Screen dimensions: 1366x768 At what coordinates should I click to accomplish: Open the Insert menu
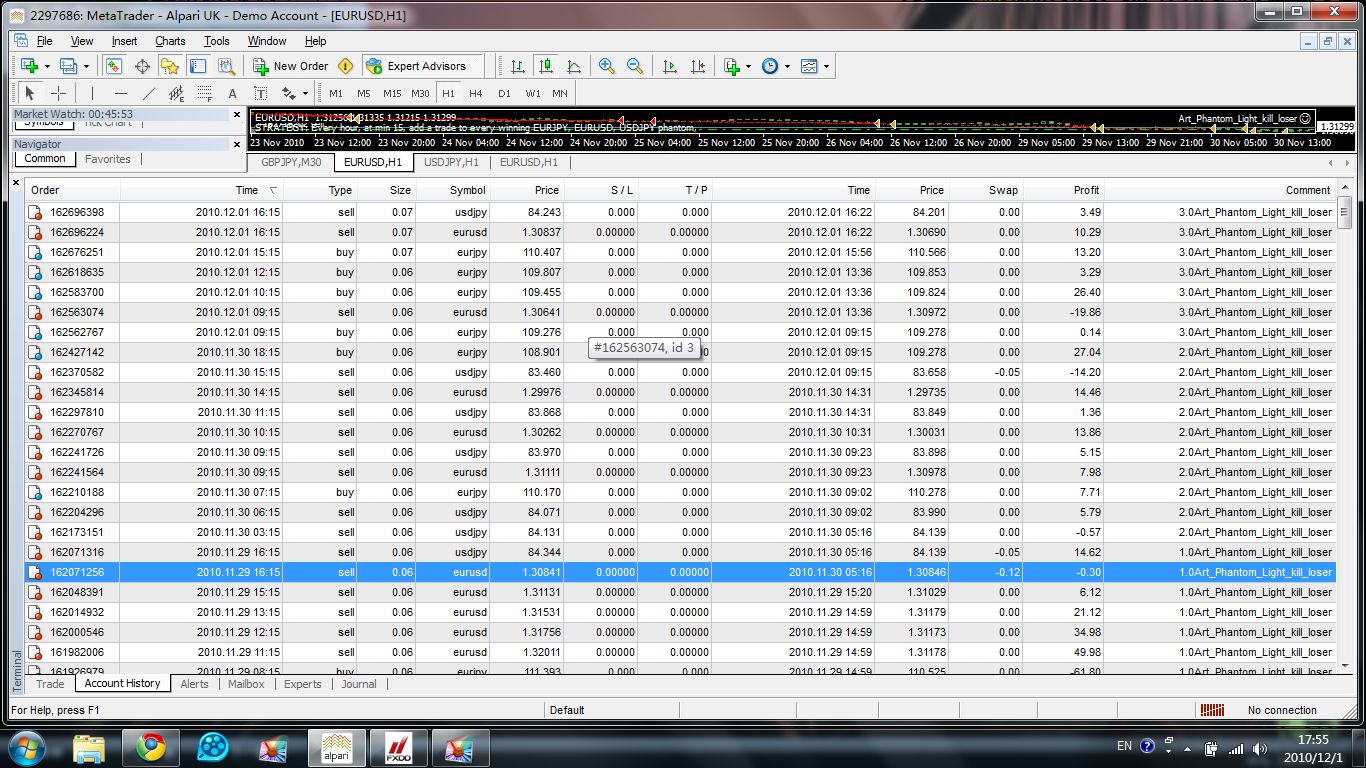(125, 41)
